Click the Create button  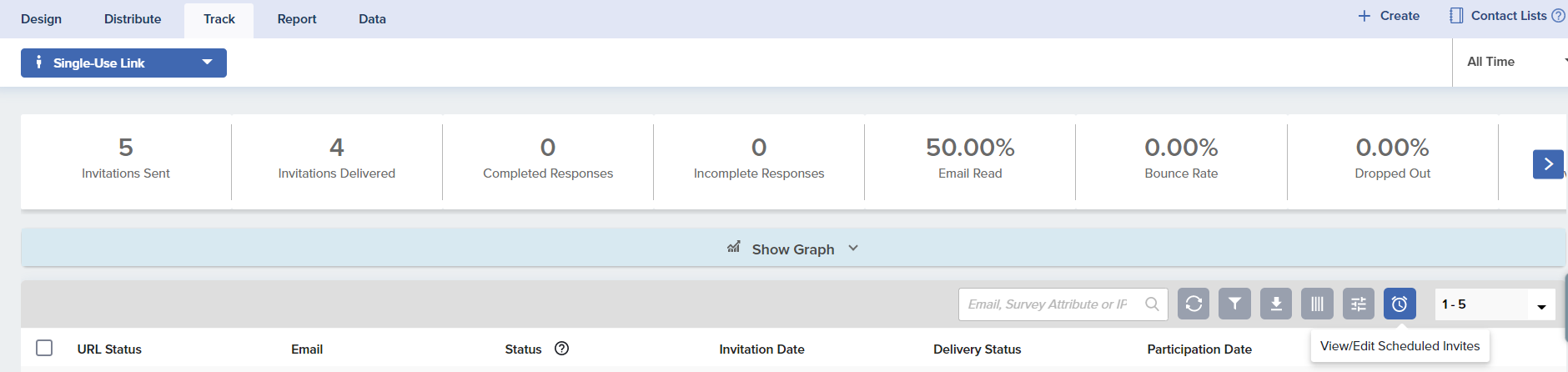pos(1389,16)
